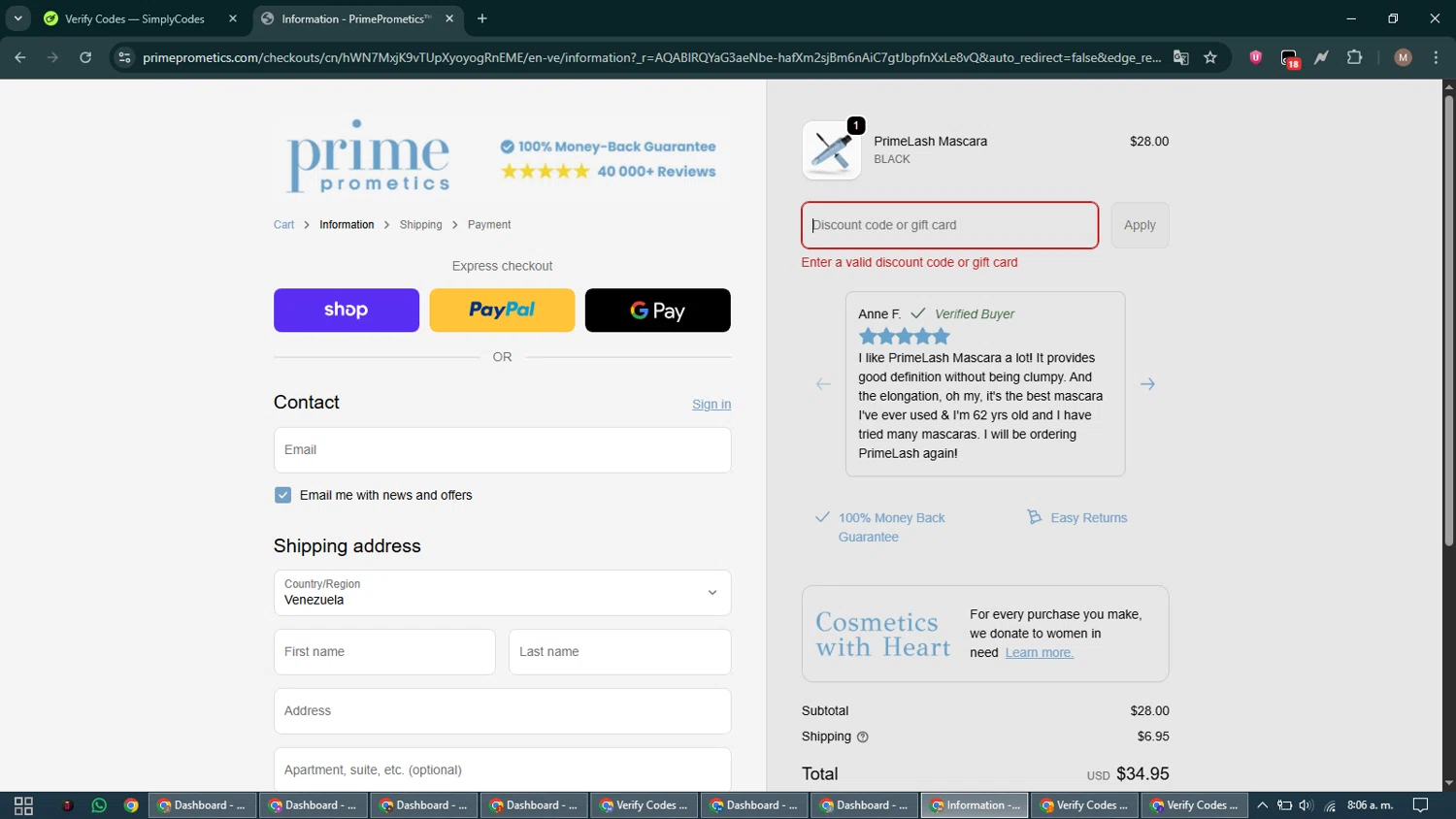Click the translate page icon
Image resolution: width=1456 pixels, height=819 pixels.
coord(1180,57)
